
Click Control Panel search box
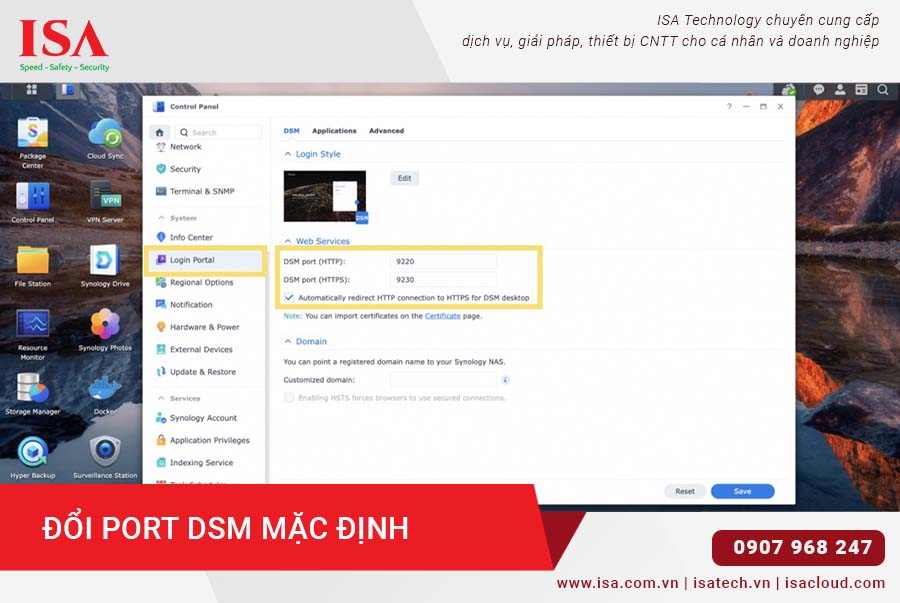(218, 133)
